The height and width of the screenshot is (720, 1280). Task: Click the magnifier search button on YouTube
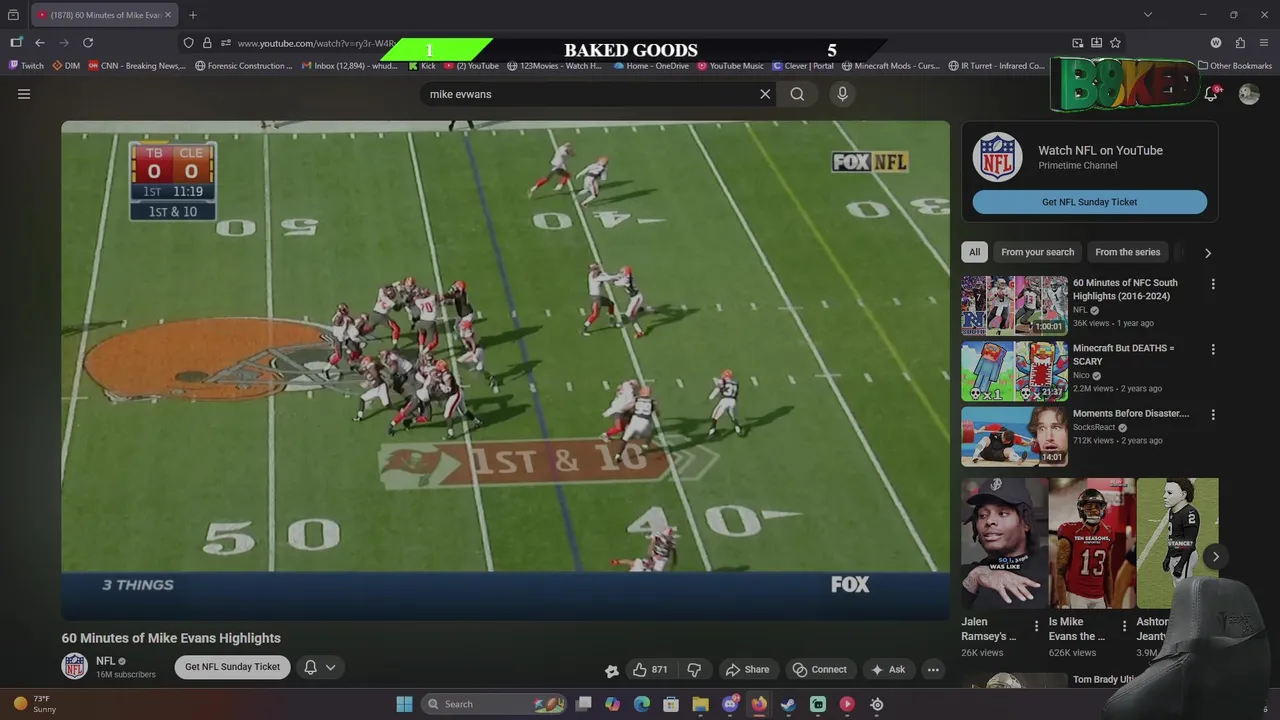point(797,94)
